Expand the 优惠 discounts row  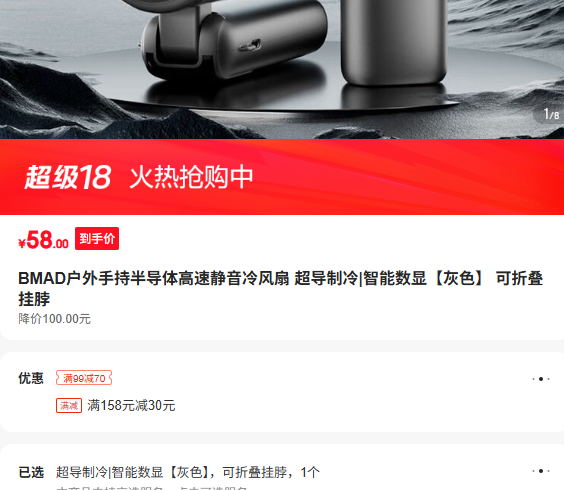[282, 392]
